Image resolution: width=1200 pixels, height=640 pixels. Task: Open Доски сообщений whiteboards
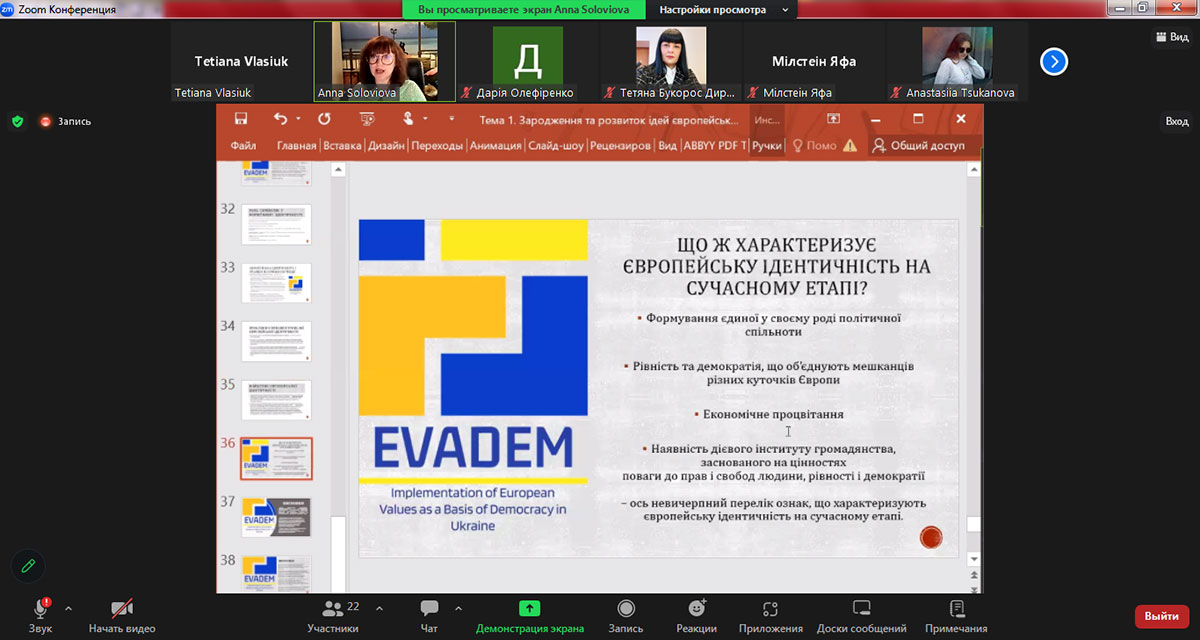pos(861,615)
